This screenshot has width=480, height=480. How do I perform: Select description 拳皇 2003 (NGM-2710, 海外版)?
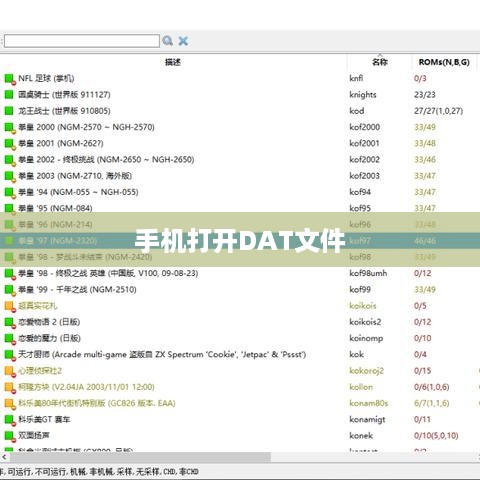click(75, 176)
